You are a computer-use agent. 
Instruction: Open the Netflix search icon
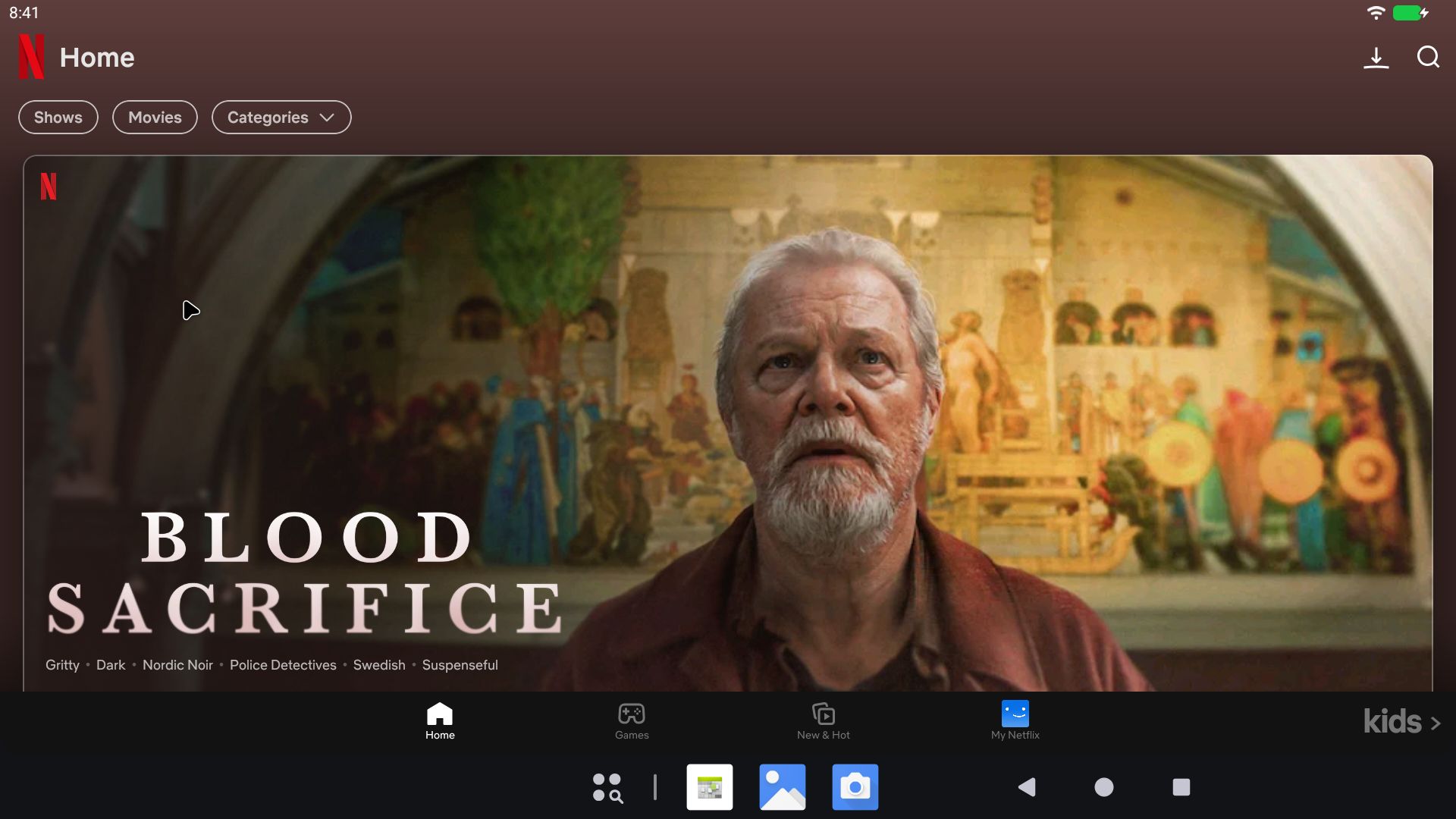(1428, 57)
